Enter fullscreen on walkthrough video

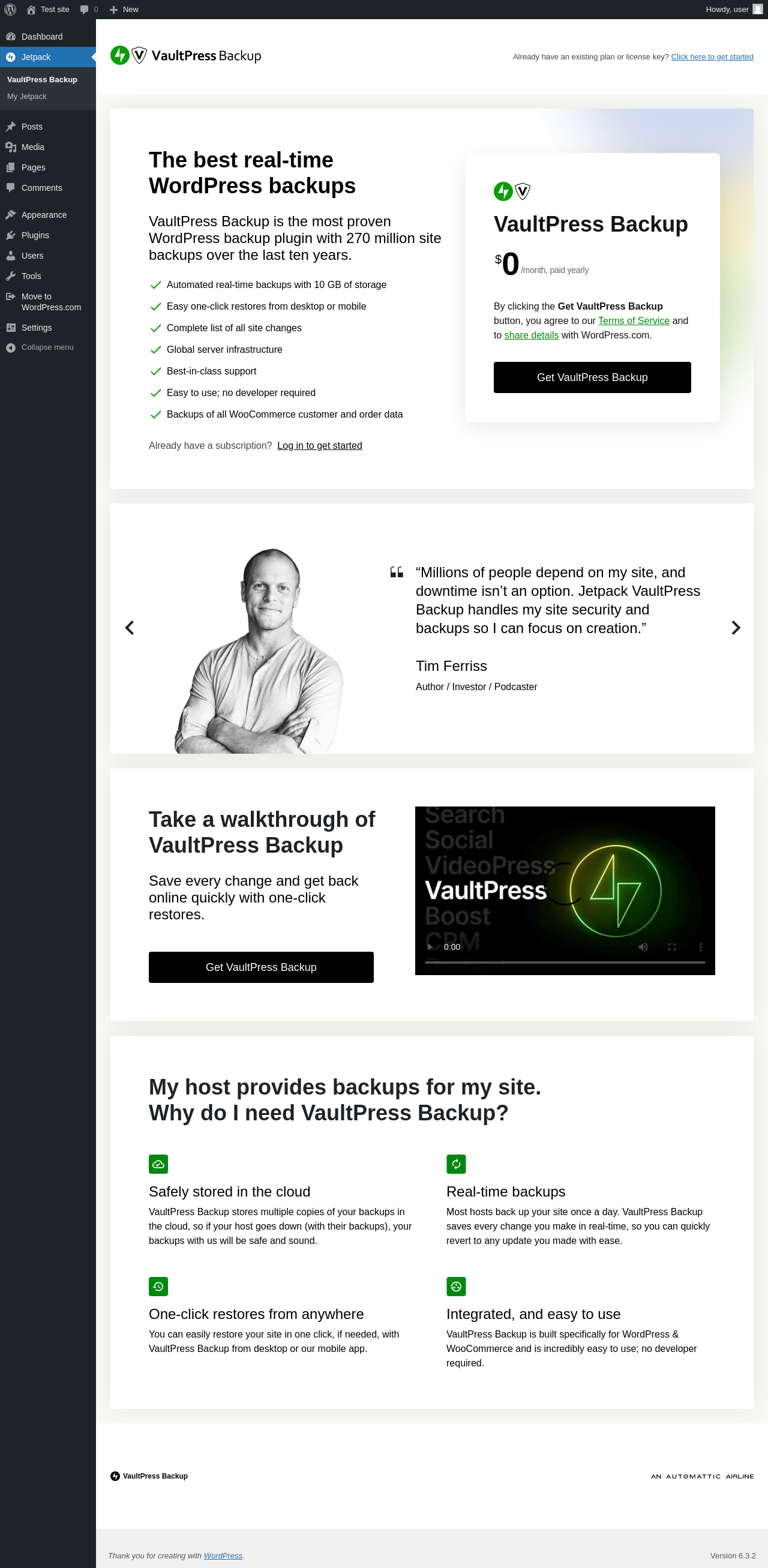(672, 946)
